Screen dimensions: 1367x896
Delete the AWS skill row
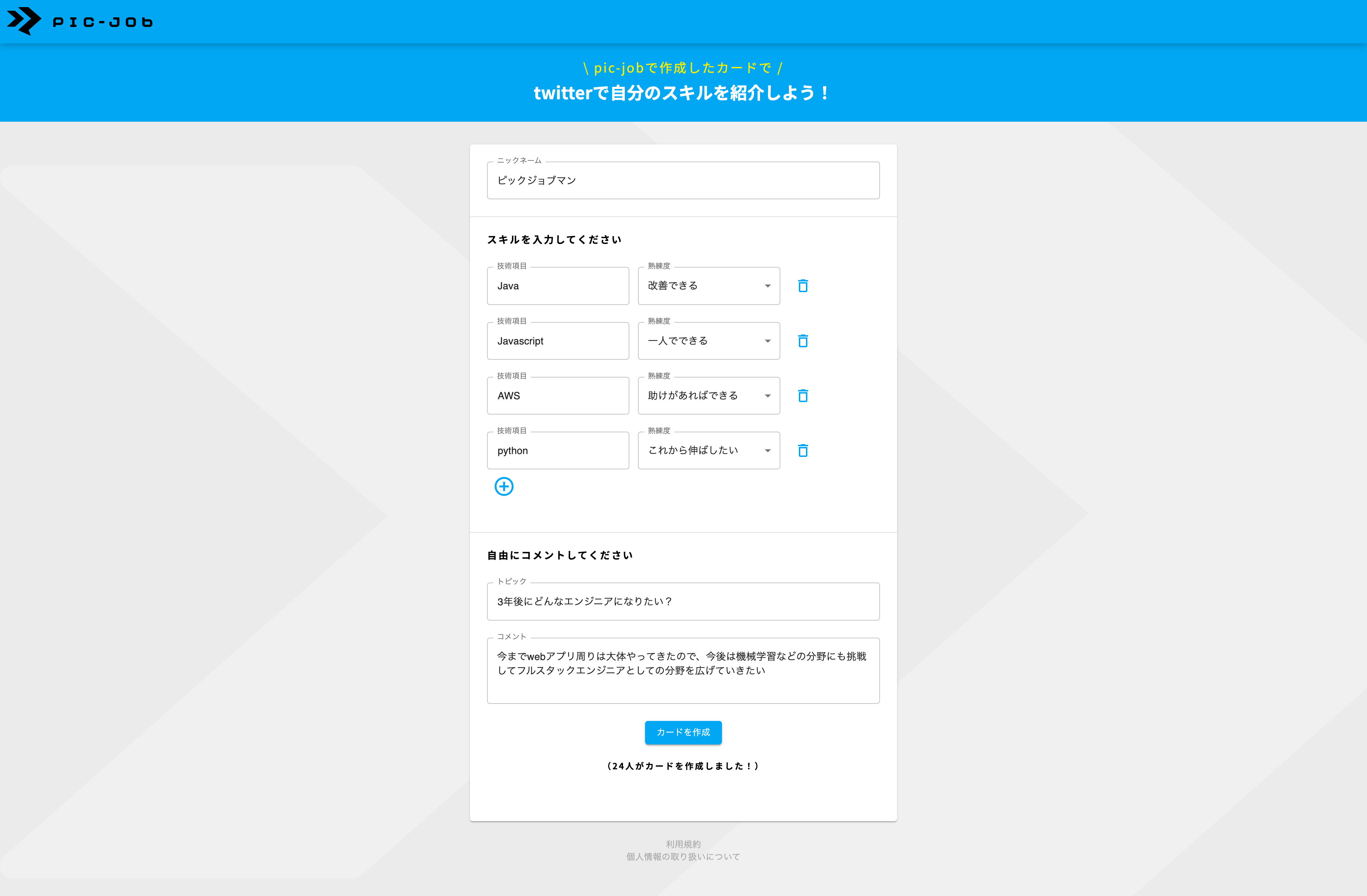[x=802, y=395]
